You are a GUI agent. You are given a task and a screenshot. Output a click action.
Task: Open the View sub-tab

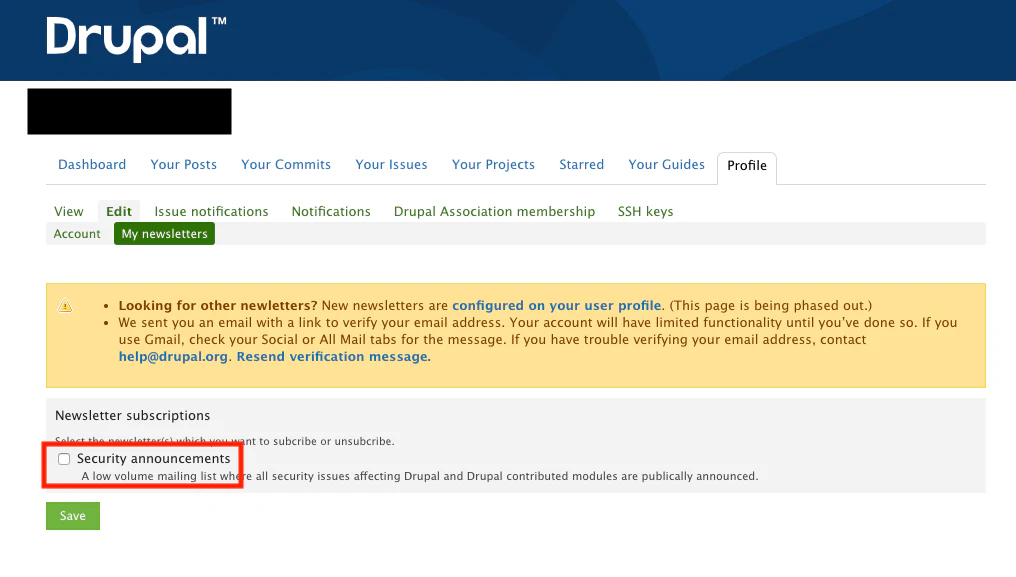tap(69, 211)
